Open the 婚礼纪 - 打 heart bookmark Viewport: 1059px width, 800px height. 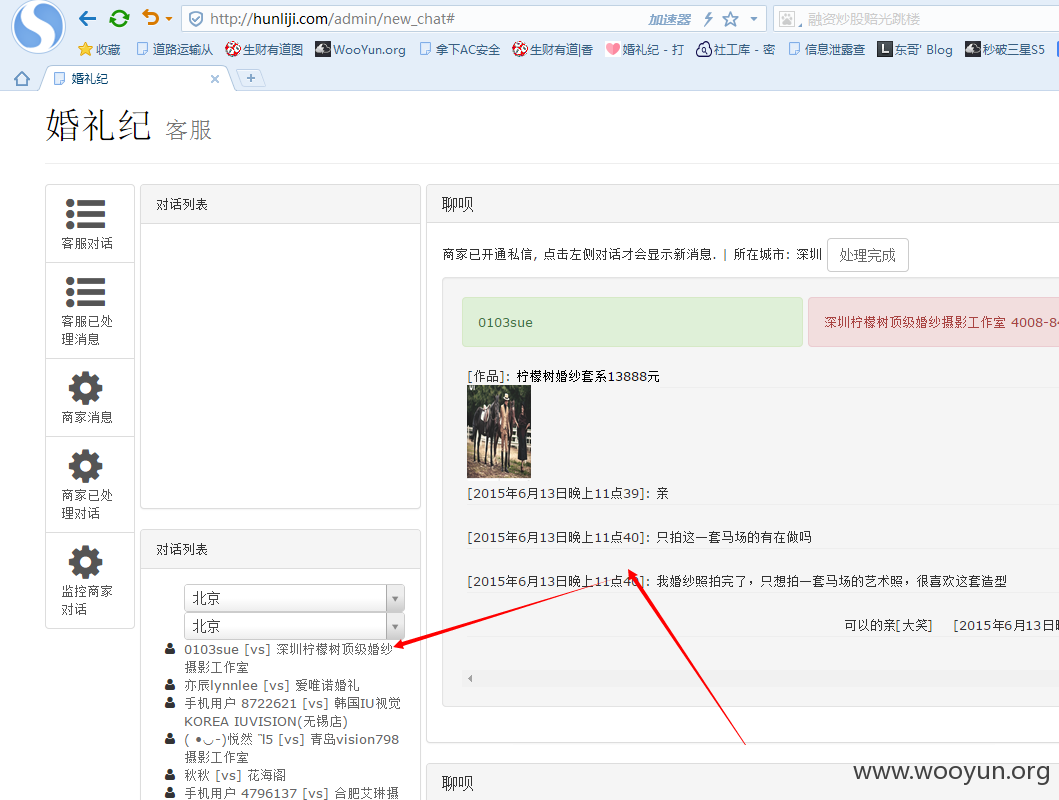coord(645,49)
